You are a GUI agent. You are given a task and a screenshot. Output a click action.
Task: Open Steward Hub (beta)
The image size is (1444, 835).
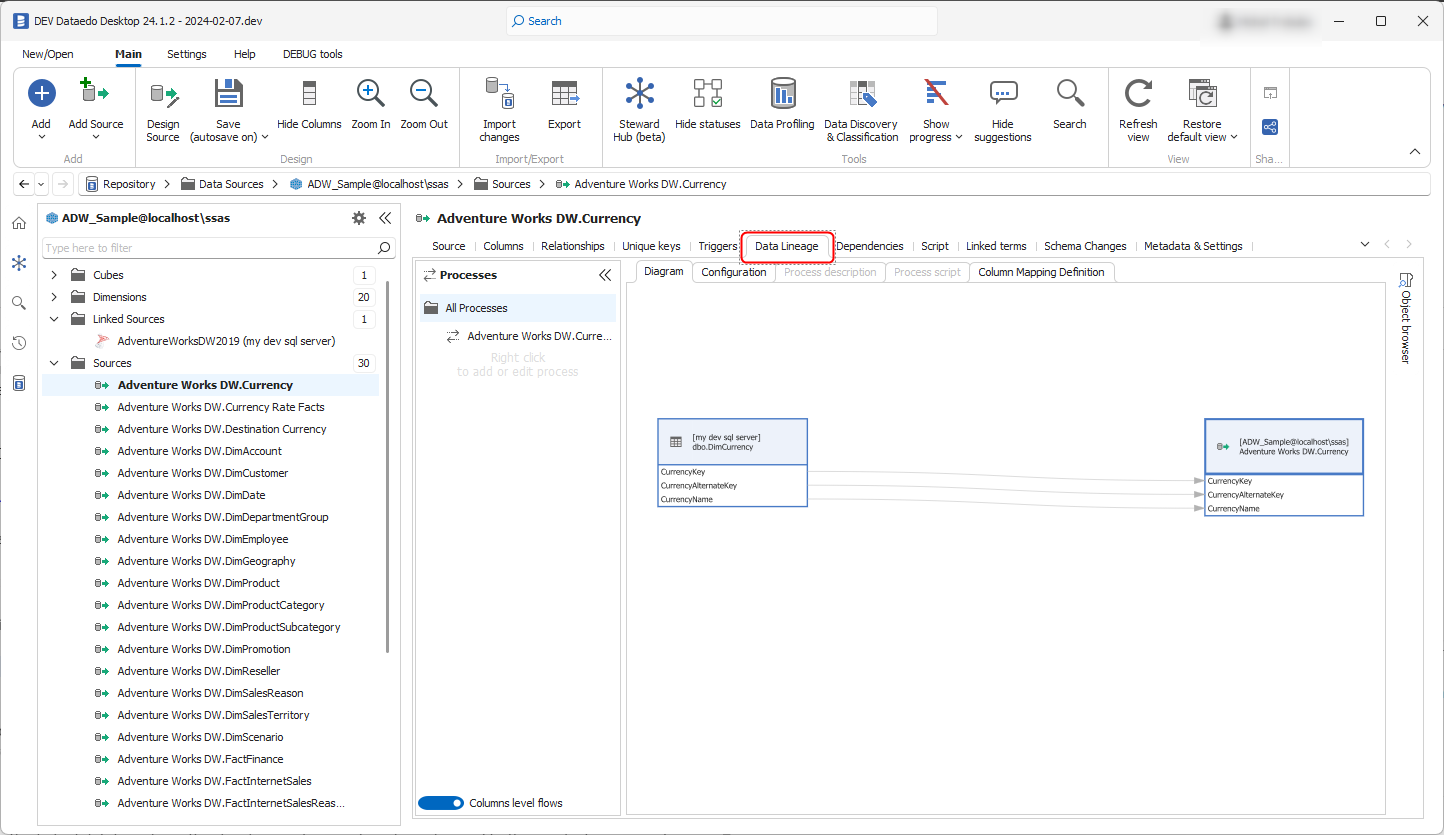(x=639, y=110)
